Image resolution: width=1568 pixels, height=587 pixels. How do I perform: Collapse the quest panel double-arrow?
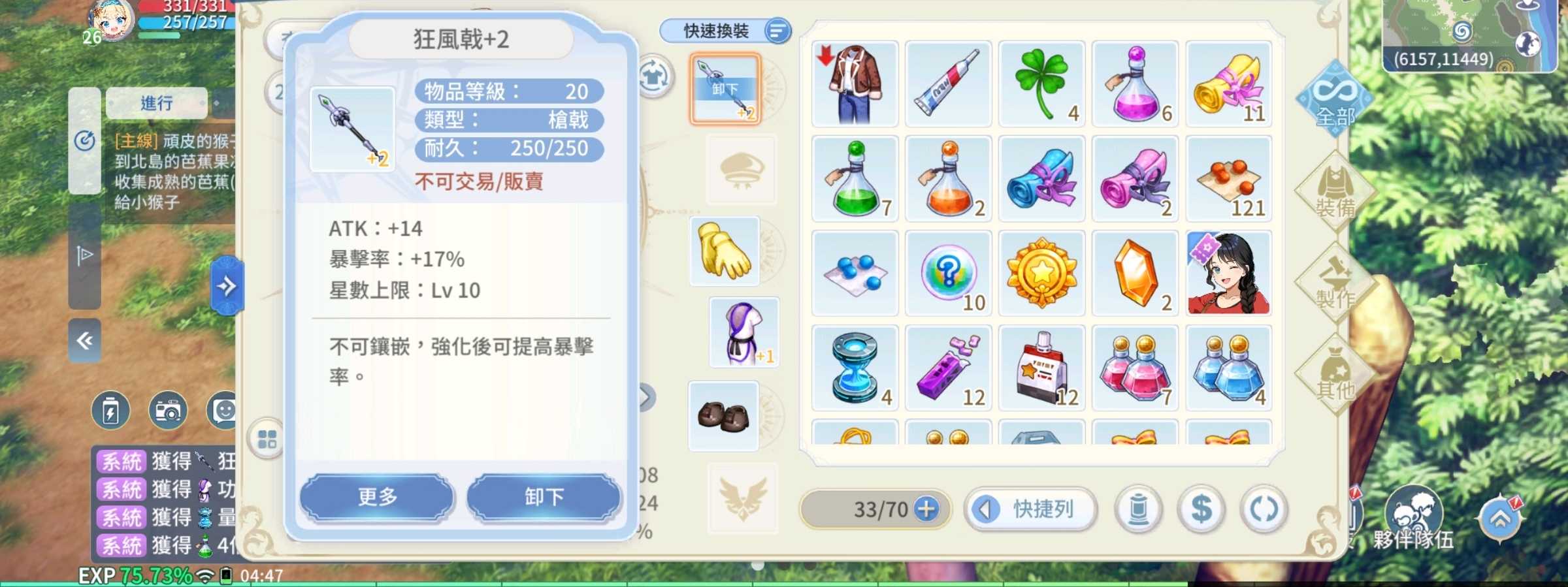coord(85,340)
